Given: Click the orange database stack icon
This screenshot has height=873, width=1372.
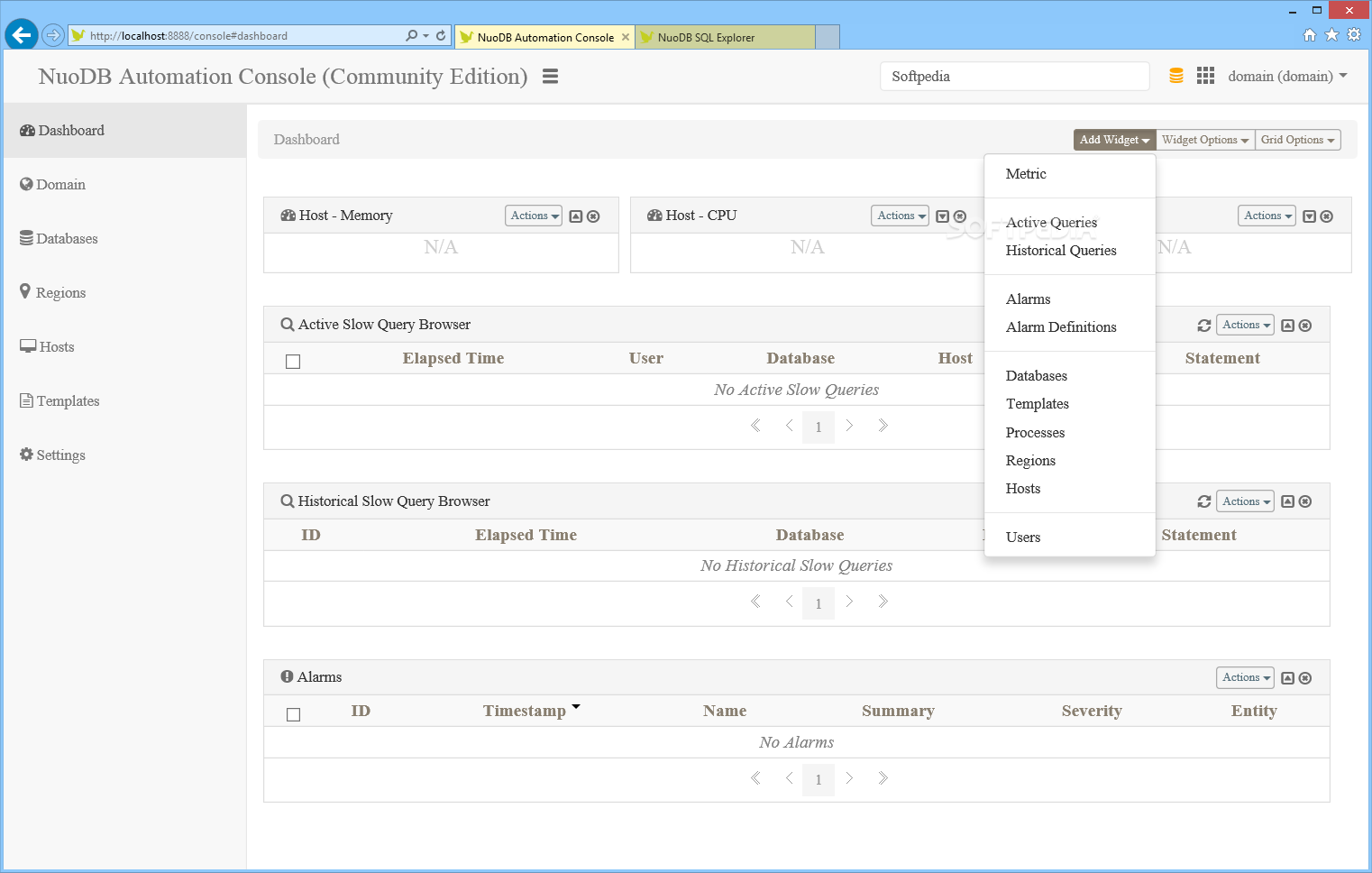Looking at the screenshot, I should point(1176,76).
